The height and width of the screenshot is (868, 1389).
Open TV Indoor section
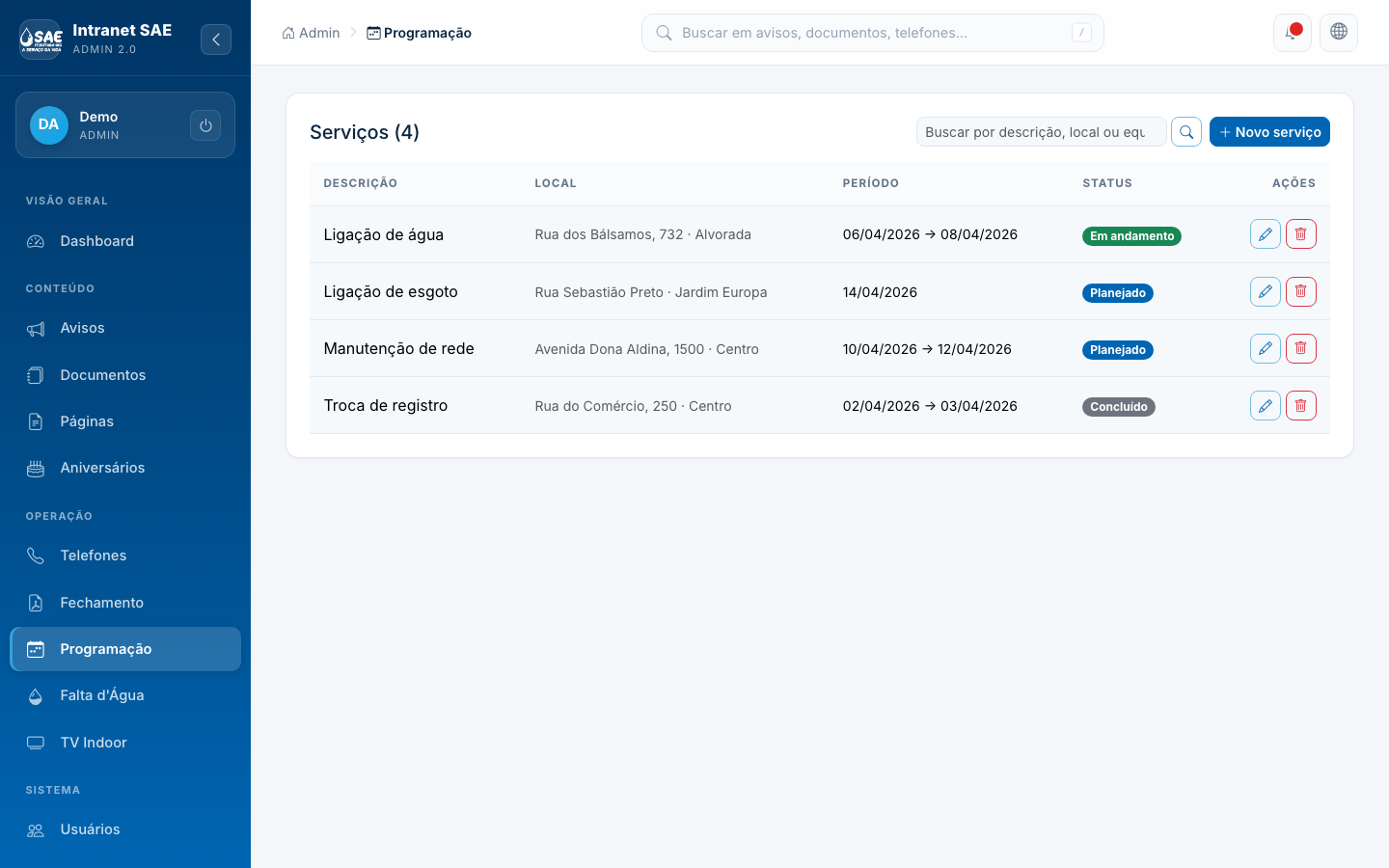click(x=125, y=743)
